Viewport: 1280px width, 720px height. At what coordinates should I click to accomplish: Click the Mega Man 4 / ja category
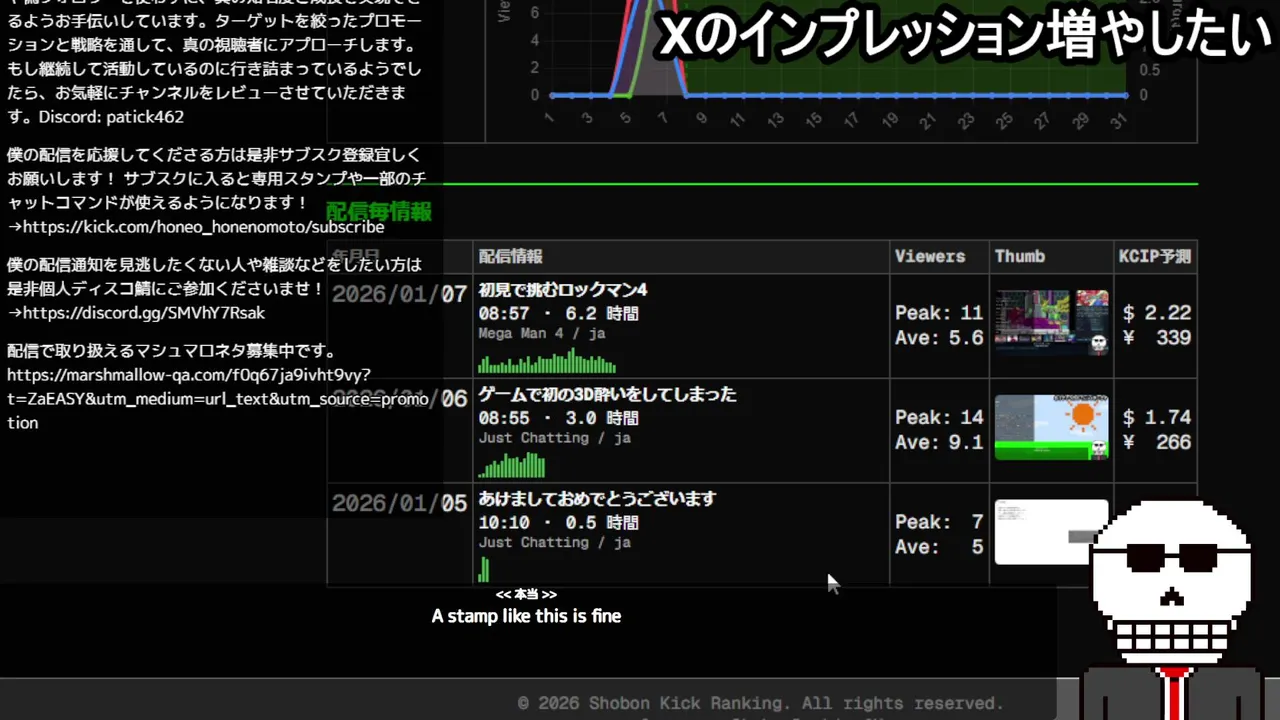pos(542,334)
